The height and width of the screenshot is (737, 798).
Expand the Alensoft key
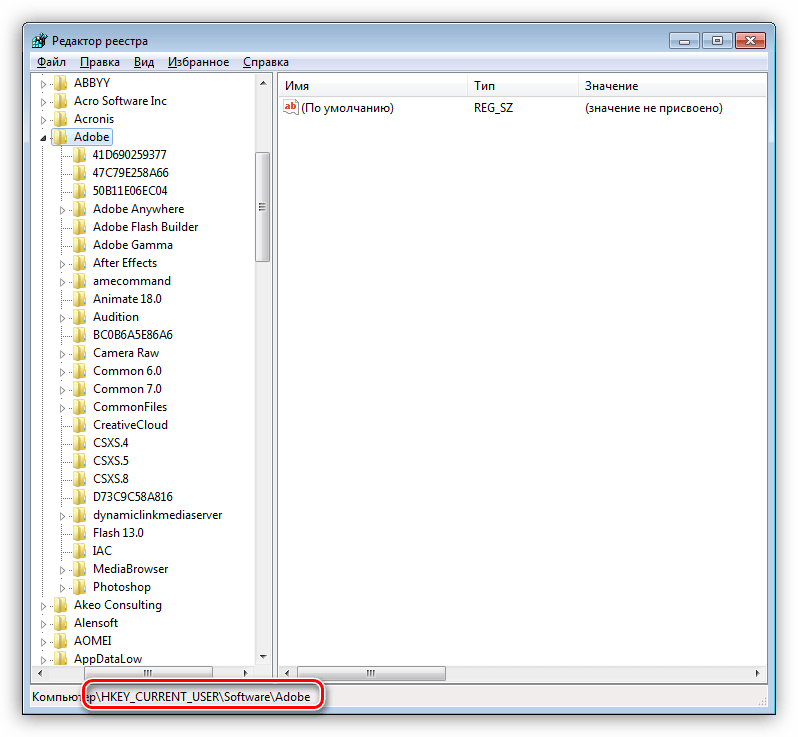[x=43, y=624]
